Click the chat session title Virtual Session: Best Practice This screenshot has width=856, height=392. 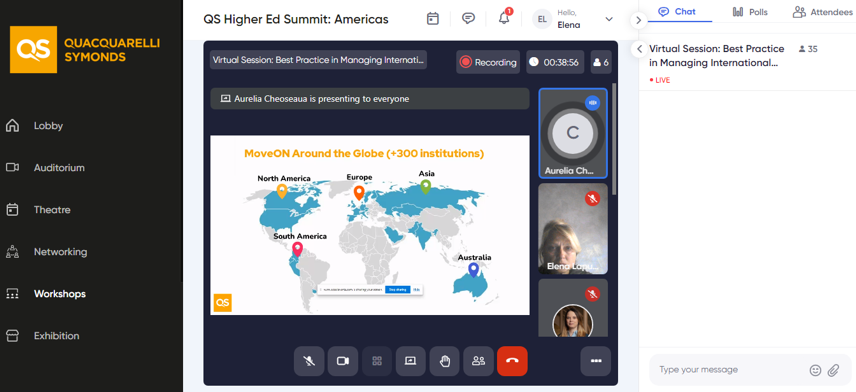coord(716,56)
